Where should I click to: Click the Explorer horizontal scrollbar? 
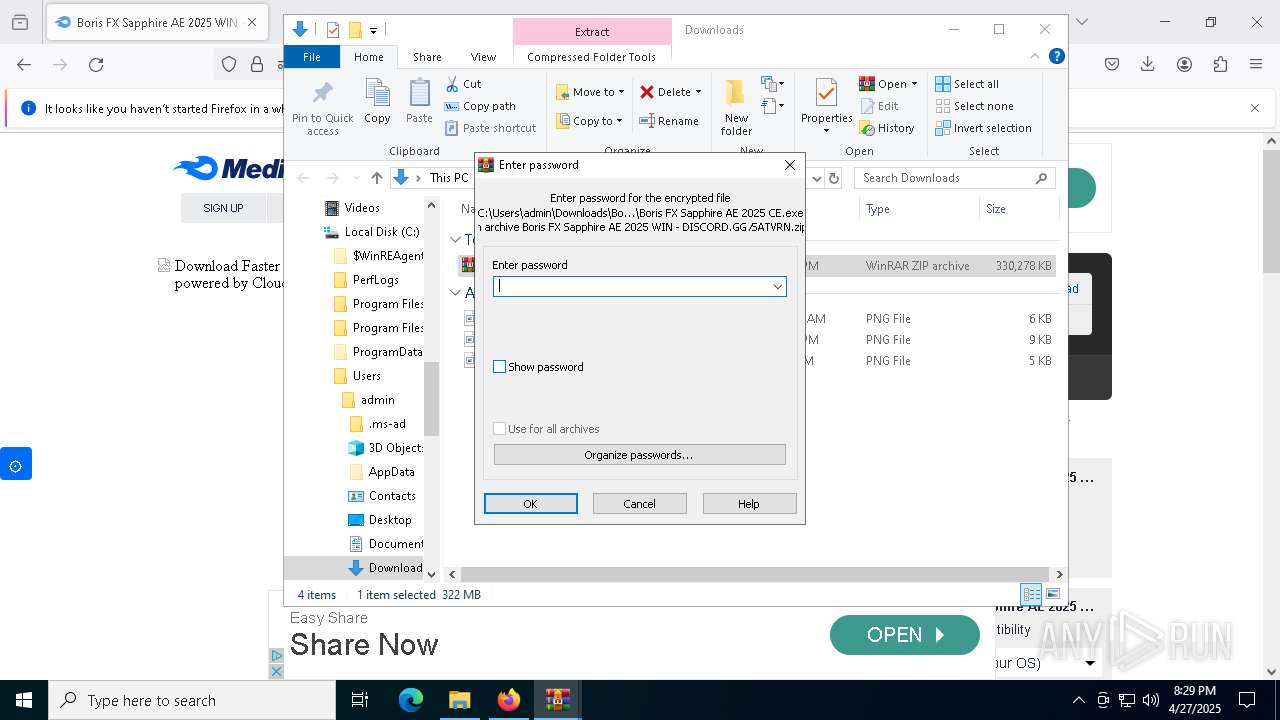tap(755, 574)
